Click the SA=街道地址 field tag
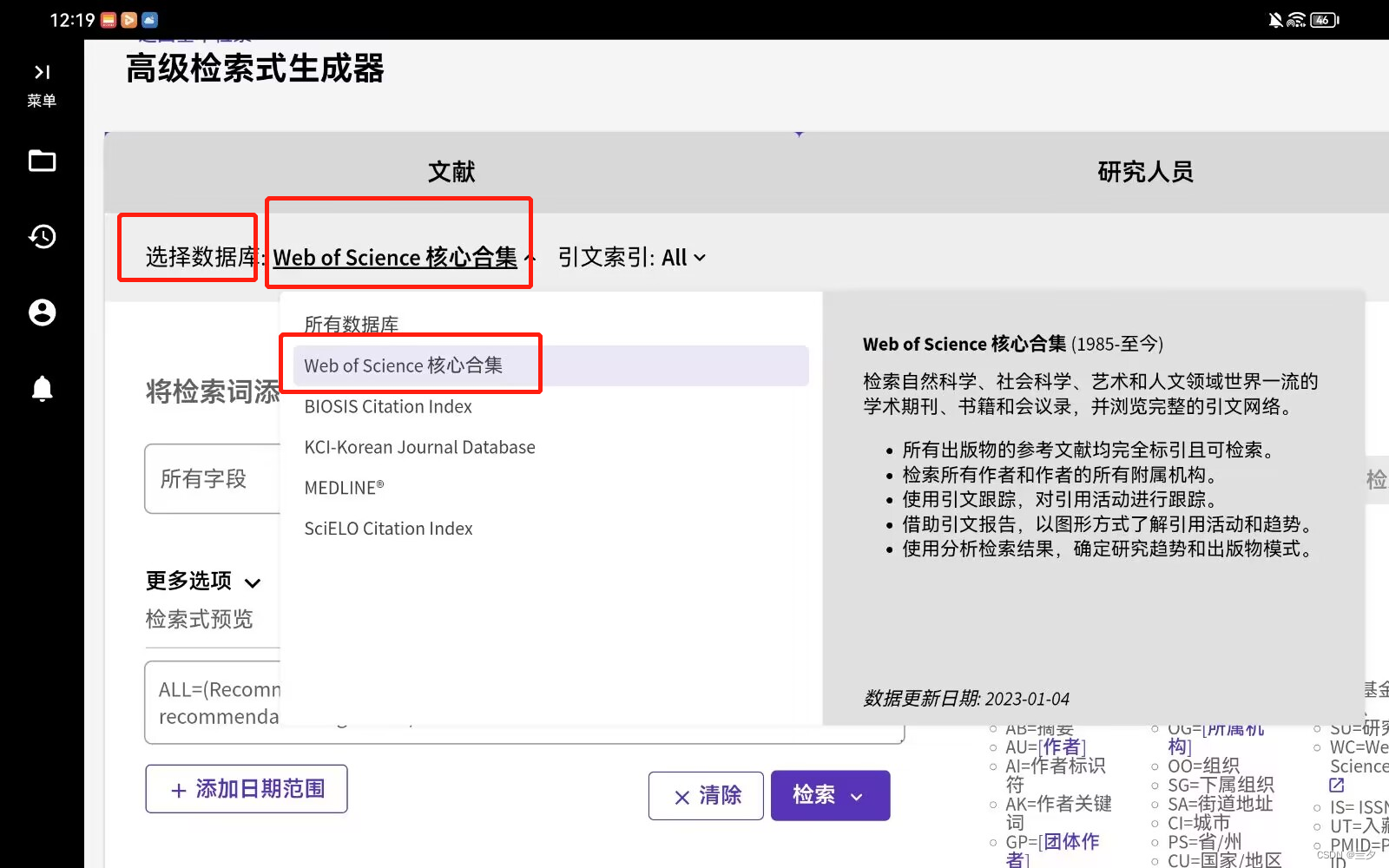The image size is (1389, 868). [x=1220, y=804]
